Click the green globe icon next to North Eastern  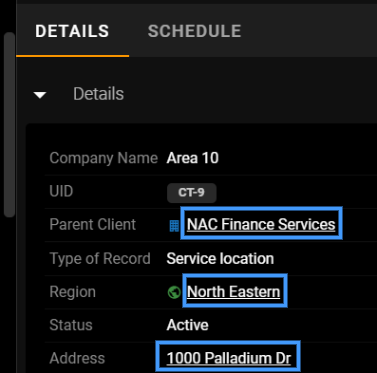click(174, 292)
